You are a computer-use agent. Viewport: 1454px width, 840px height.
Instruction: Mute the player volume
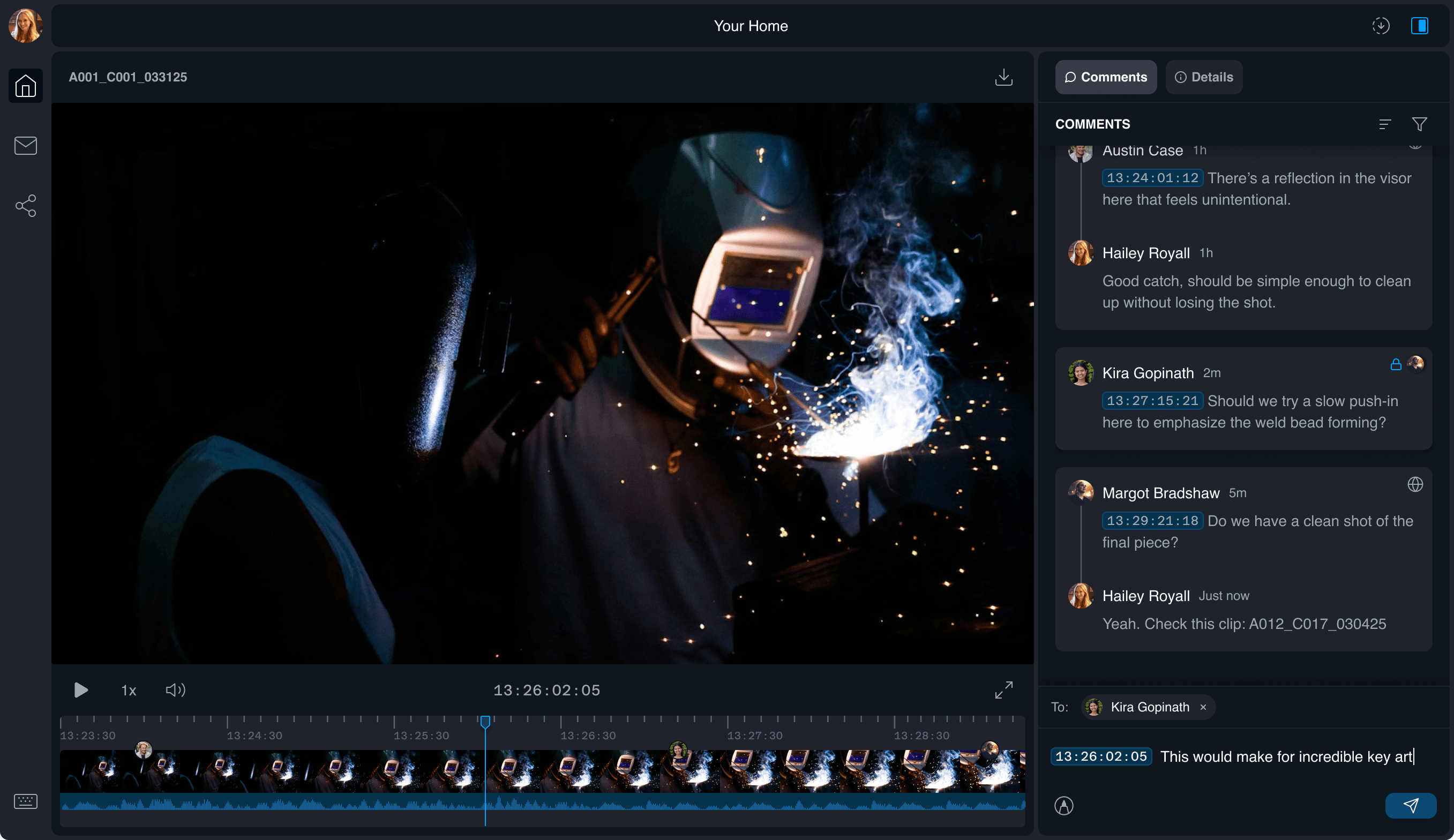tap(175, 690)
